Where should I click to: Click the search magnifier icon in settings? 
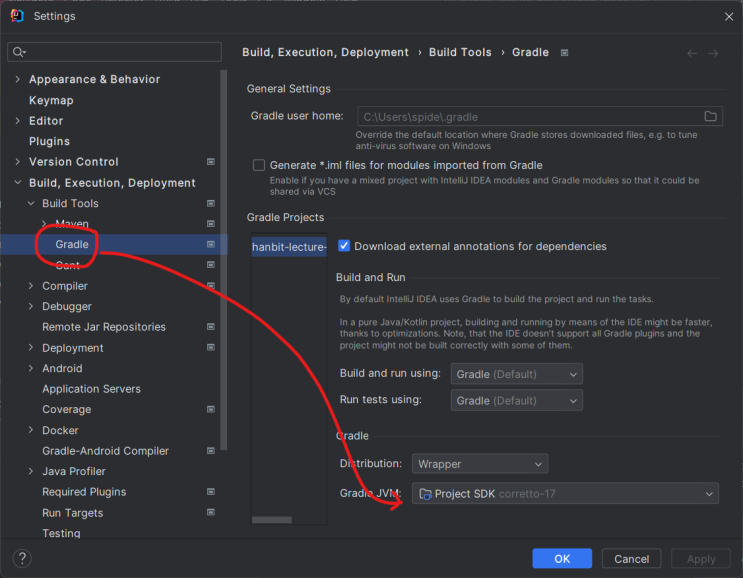click(18, 52)
